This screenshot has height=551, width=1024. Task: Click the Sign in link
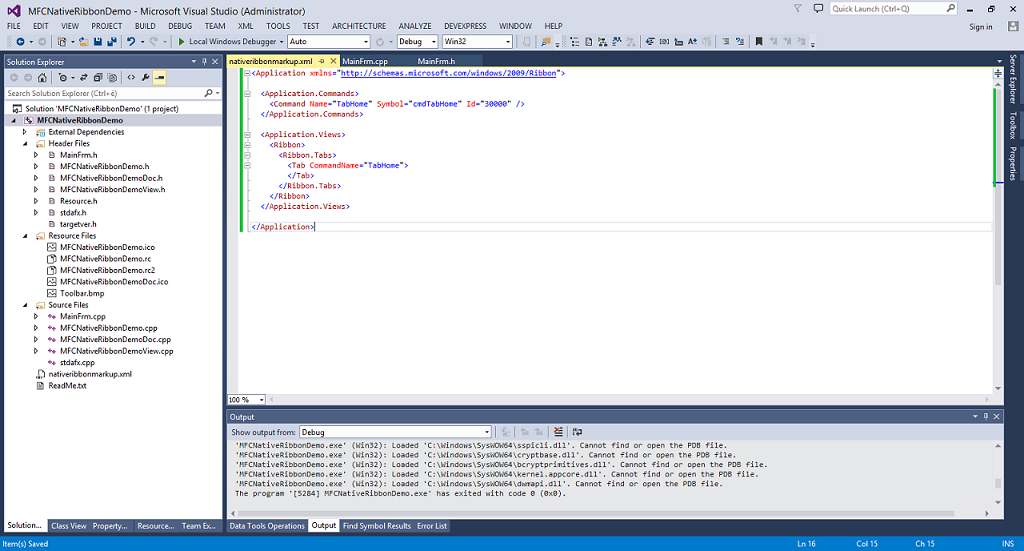980,27
